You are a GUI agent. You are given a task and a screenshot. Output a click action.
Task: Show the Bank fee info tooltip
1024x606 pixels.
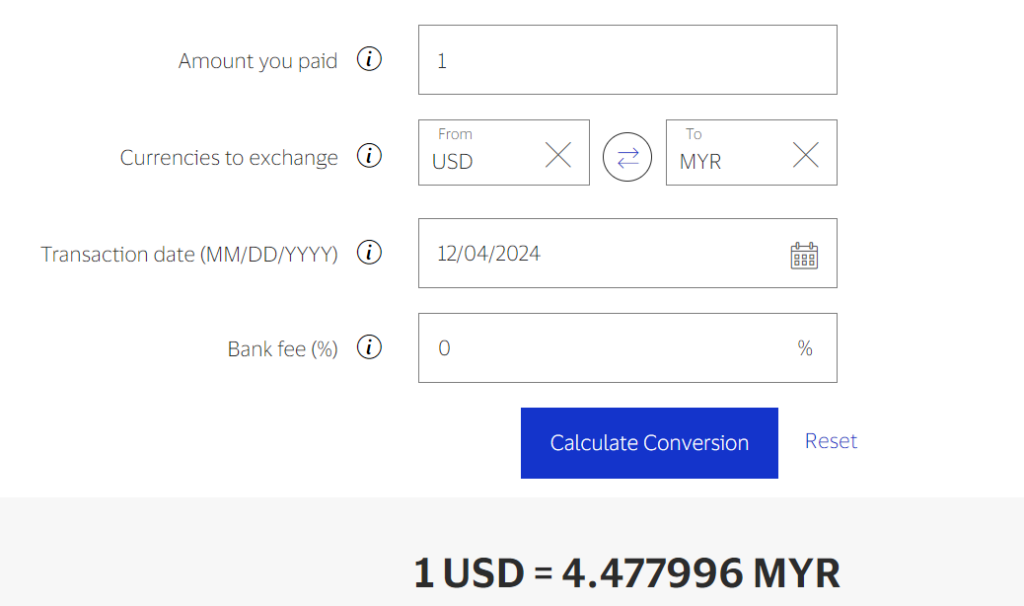(x=370, y=348)
